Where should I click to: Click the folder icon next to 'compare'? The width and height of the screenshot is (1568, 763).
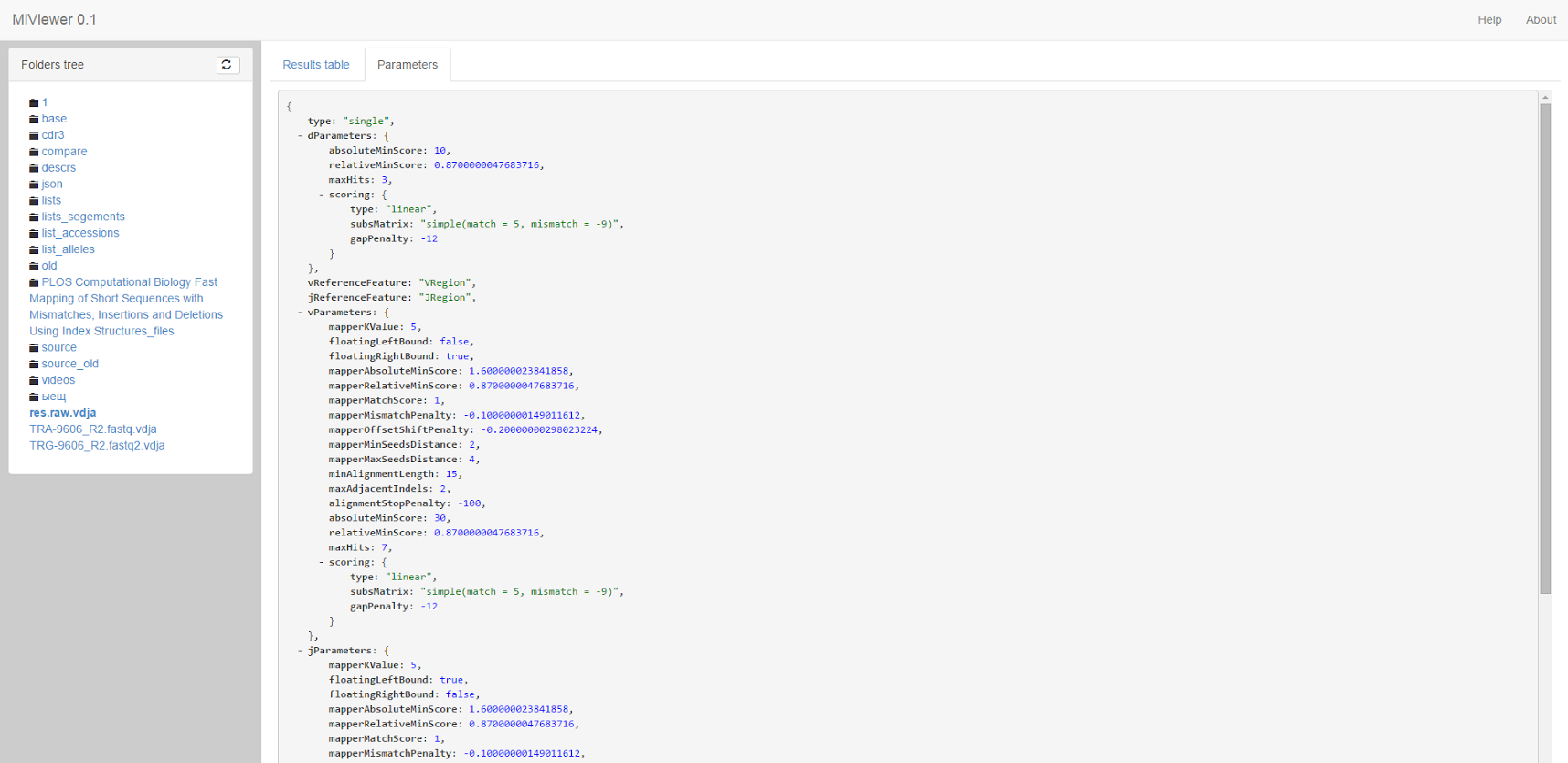pos(34,153)
